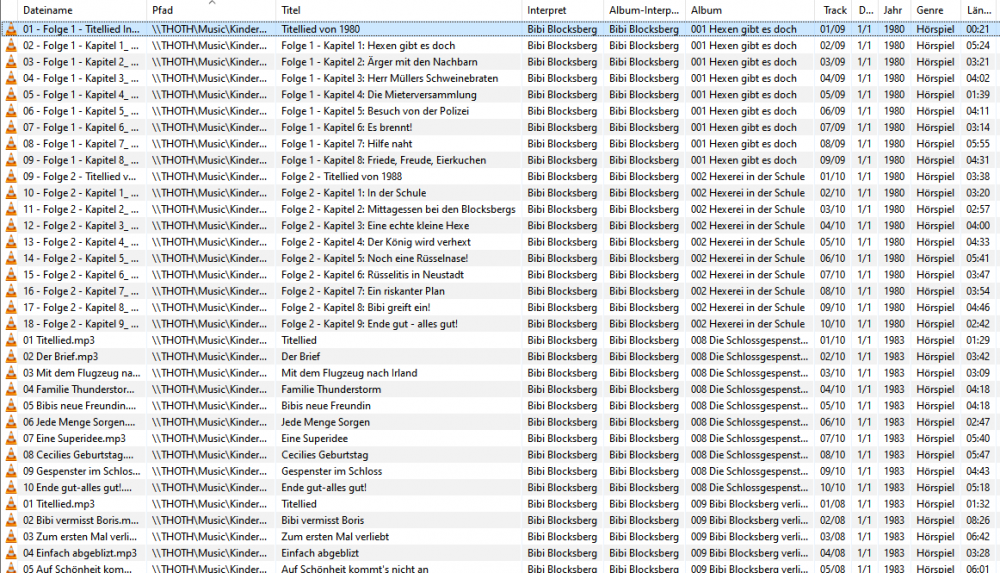Click VLC icon beside '13 - Folge 2 - Kapitel 4_'
The height and width of the screenshot is (573, 1000).
point(11,242)
